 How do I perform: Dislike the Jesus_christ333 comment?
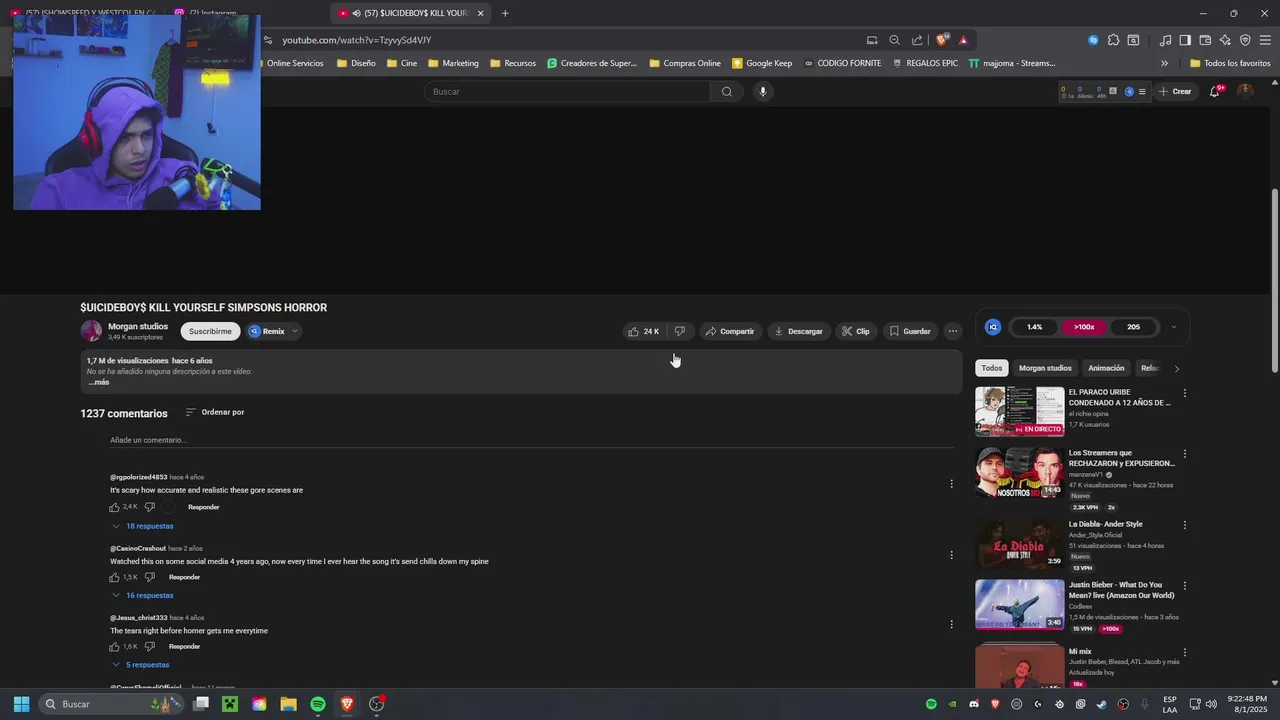point(149,646)
